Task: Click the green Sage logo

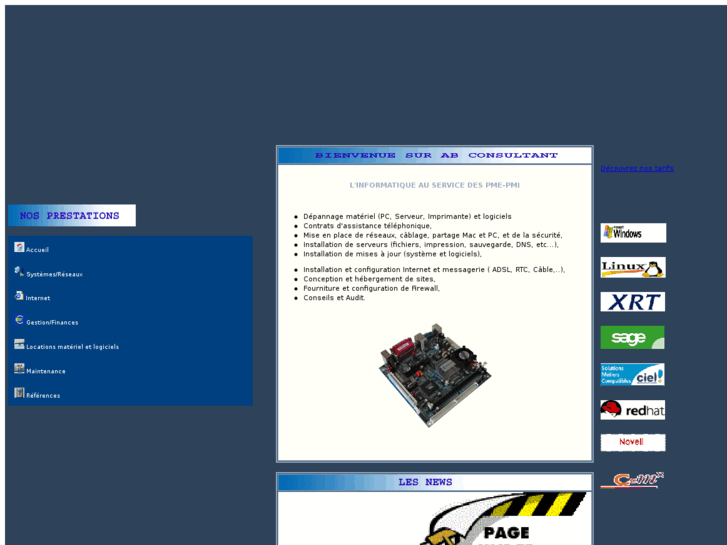Action: pos(632,338)
